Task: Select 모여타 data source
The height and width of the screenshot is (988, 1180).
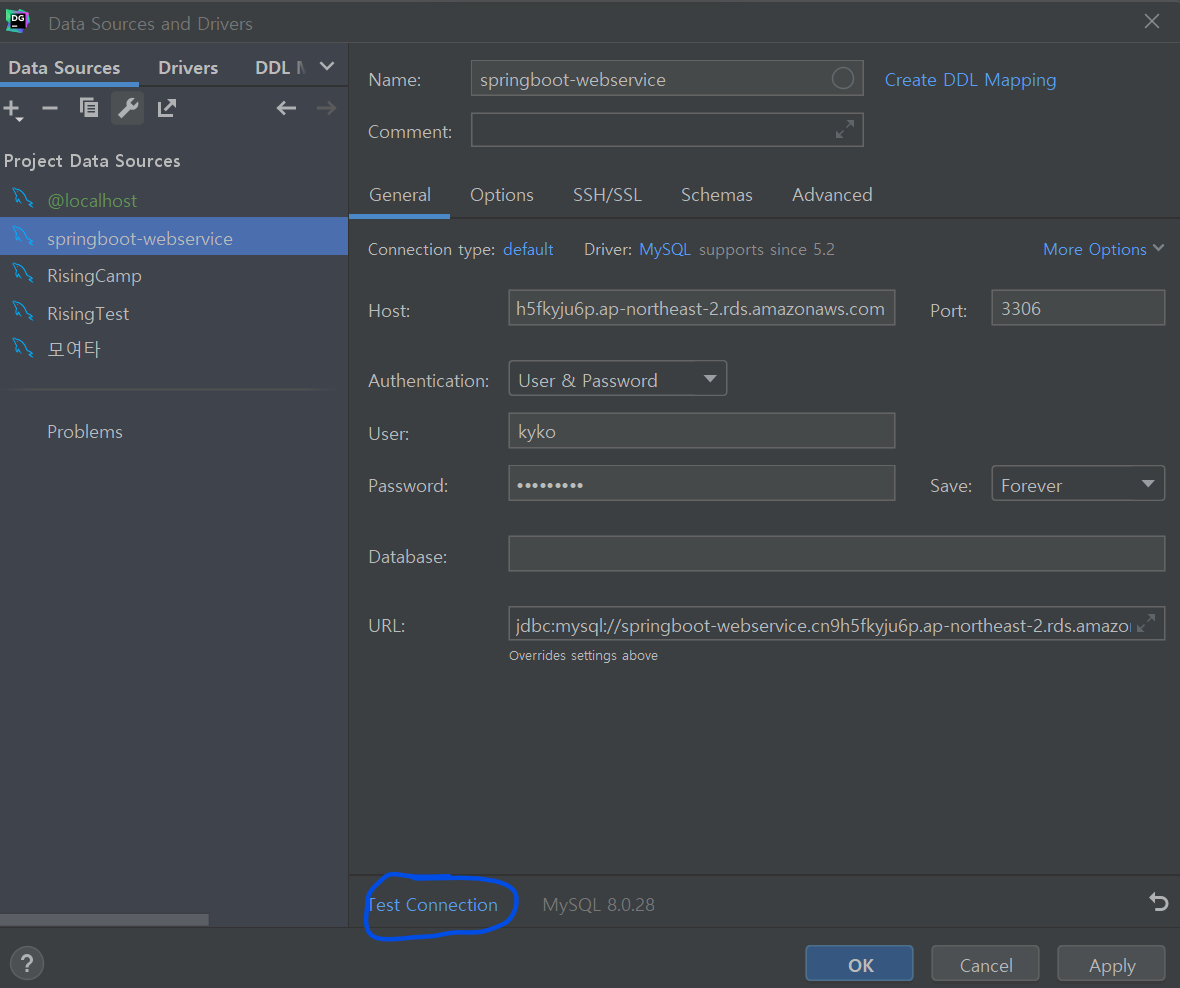Action: [174, 348]
